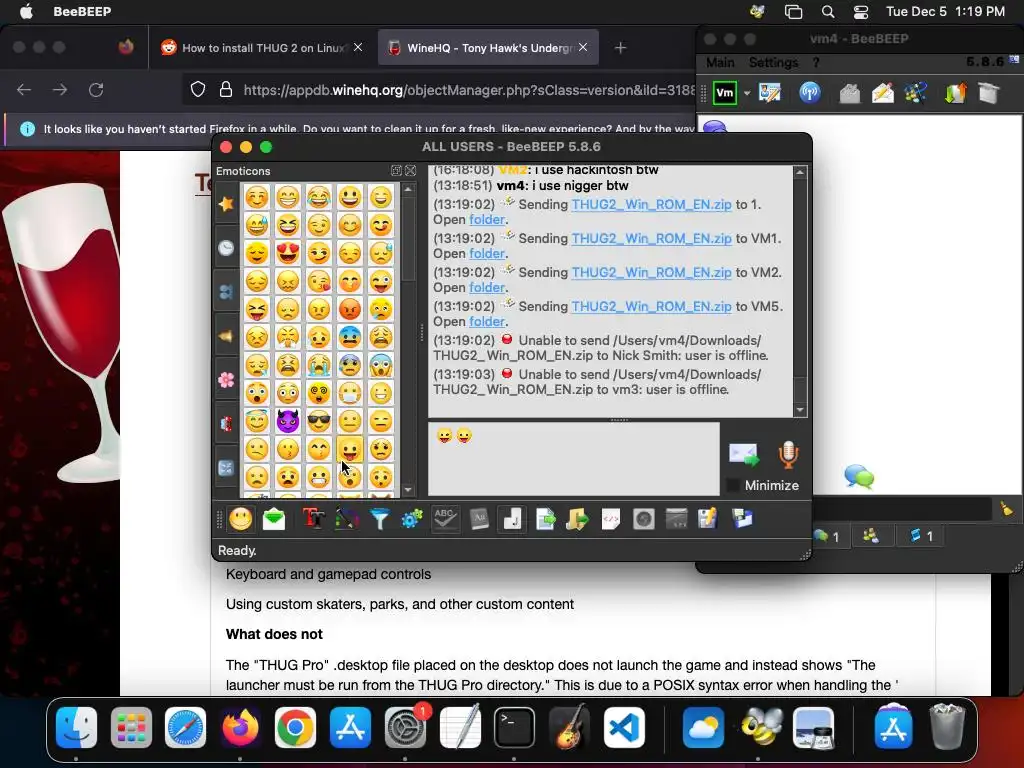Select favorites star emoticon category
This screenshot has height=768, width=1024.
[x=226, y=204]
